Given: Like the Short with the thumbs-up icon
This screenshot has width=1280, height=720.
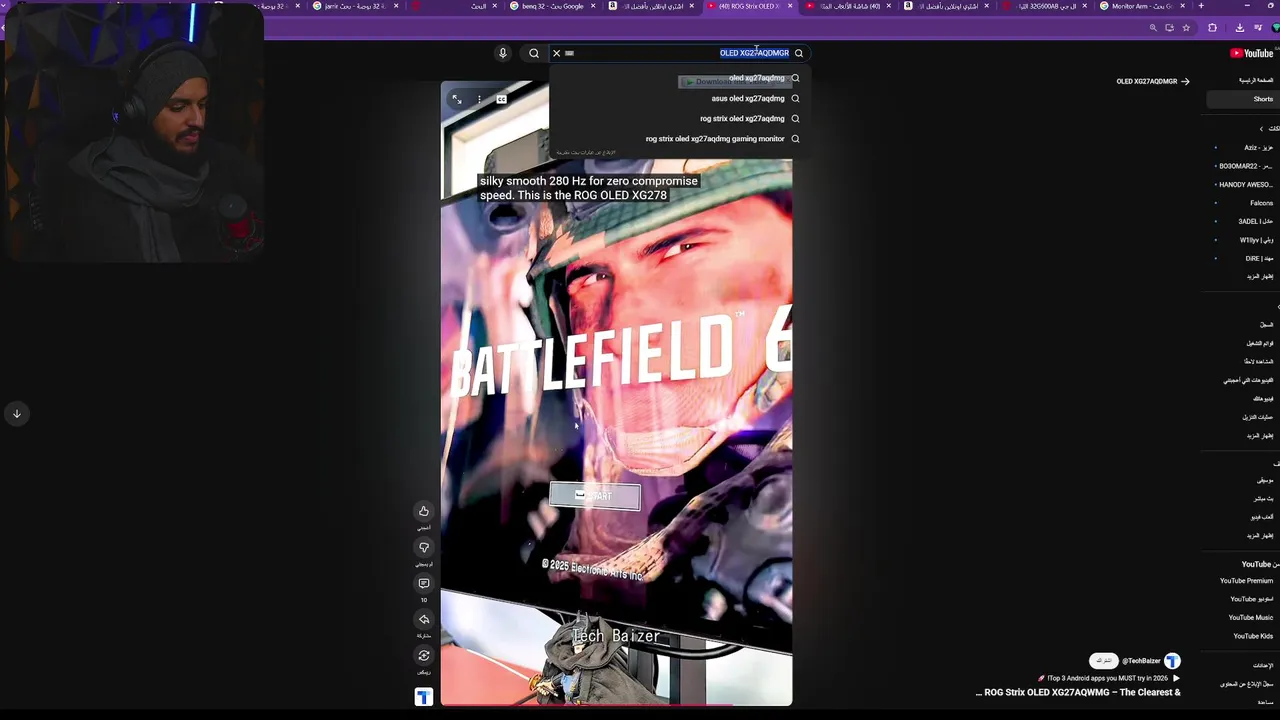Looking at the screenshot, I should coord(424,511).
